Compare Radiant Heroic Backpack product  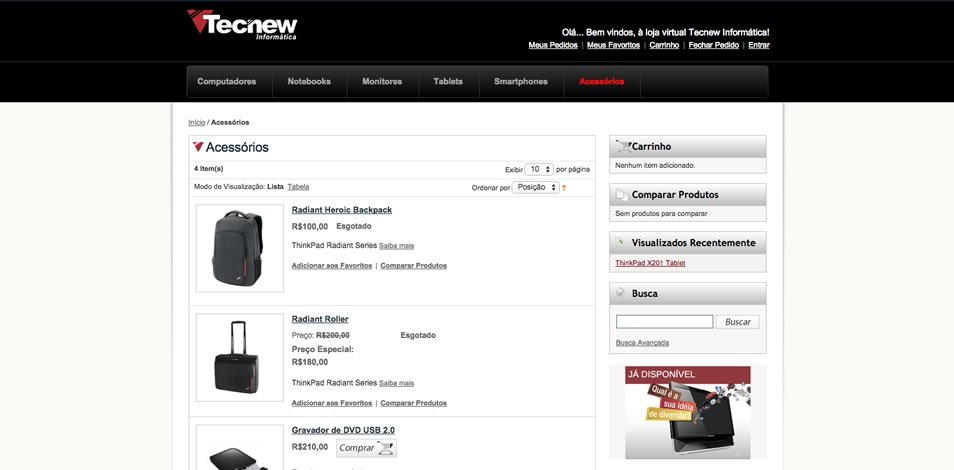pos(414,266)
